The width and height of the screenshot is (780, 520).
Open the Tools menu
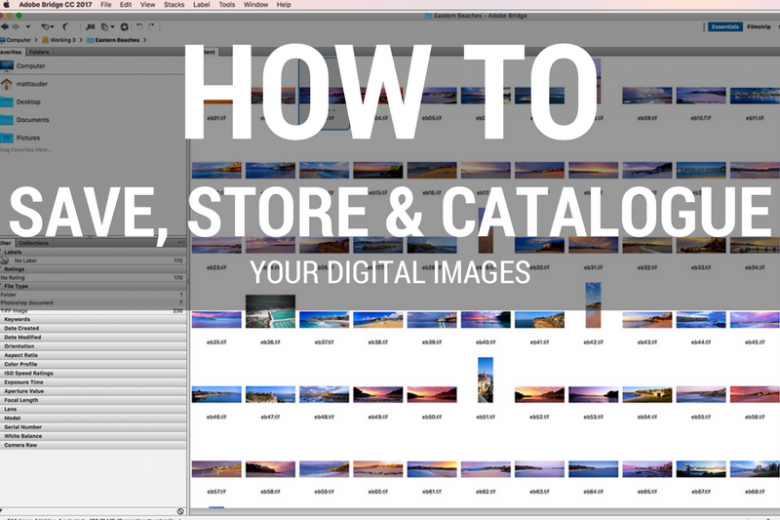[227, 4]
